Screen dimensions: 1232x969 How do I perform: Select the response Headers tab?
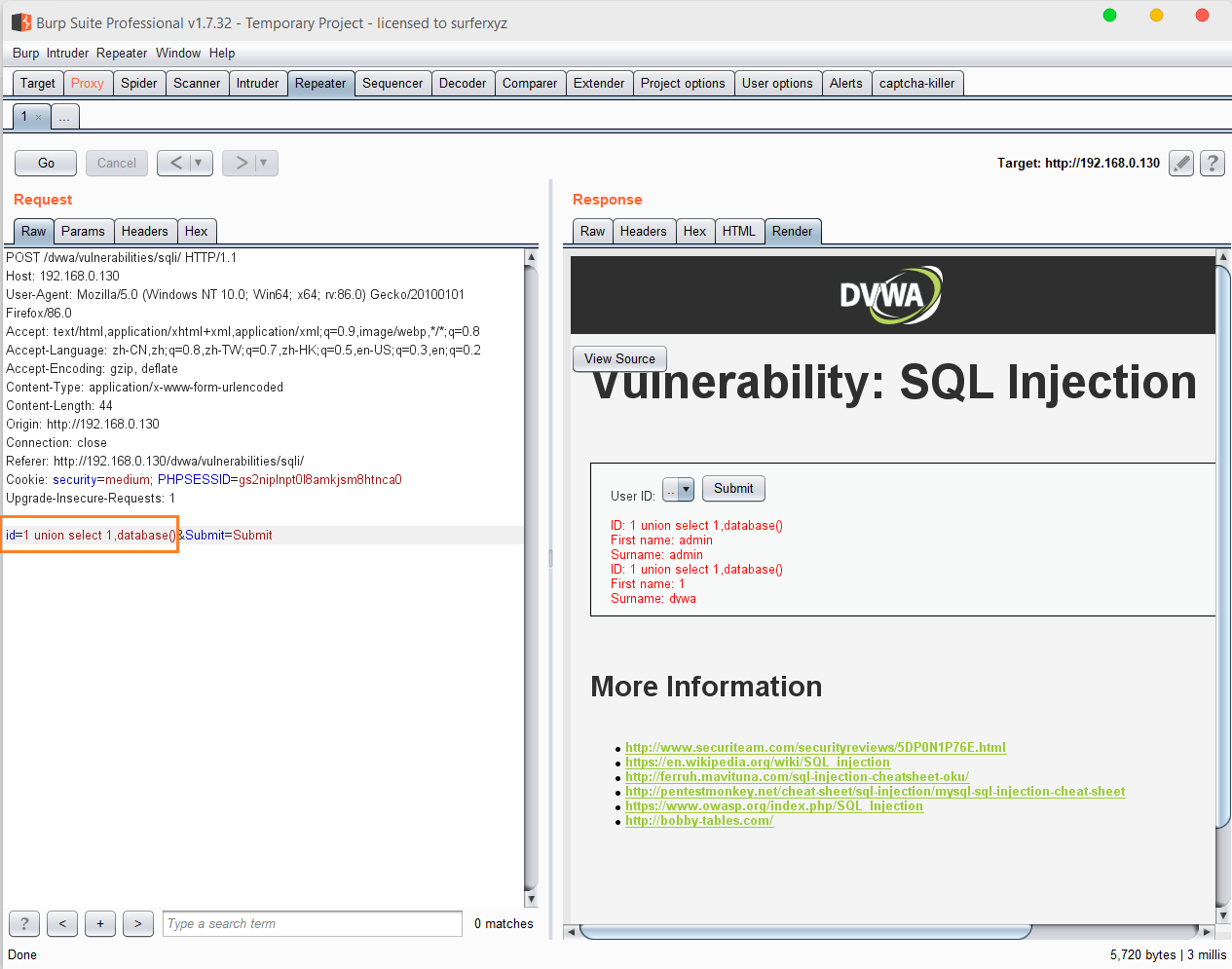[644, 232]
